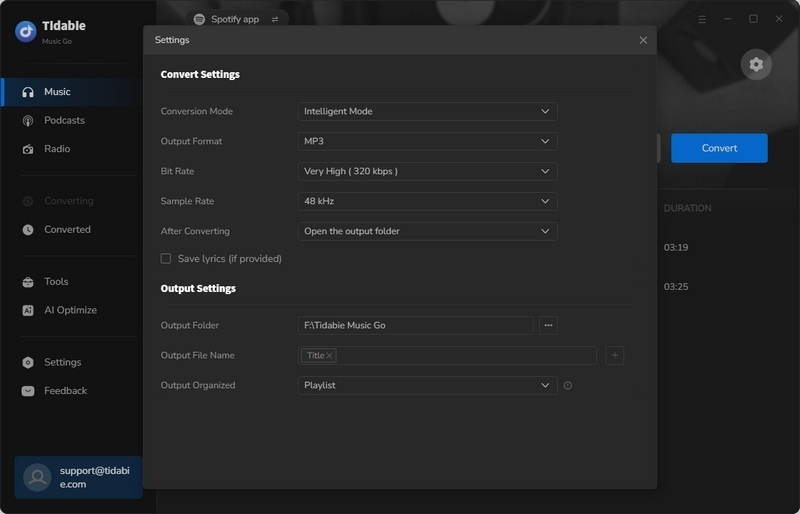
Task: Click the AI Optimize icon
Action: [x=28, y=310]
